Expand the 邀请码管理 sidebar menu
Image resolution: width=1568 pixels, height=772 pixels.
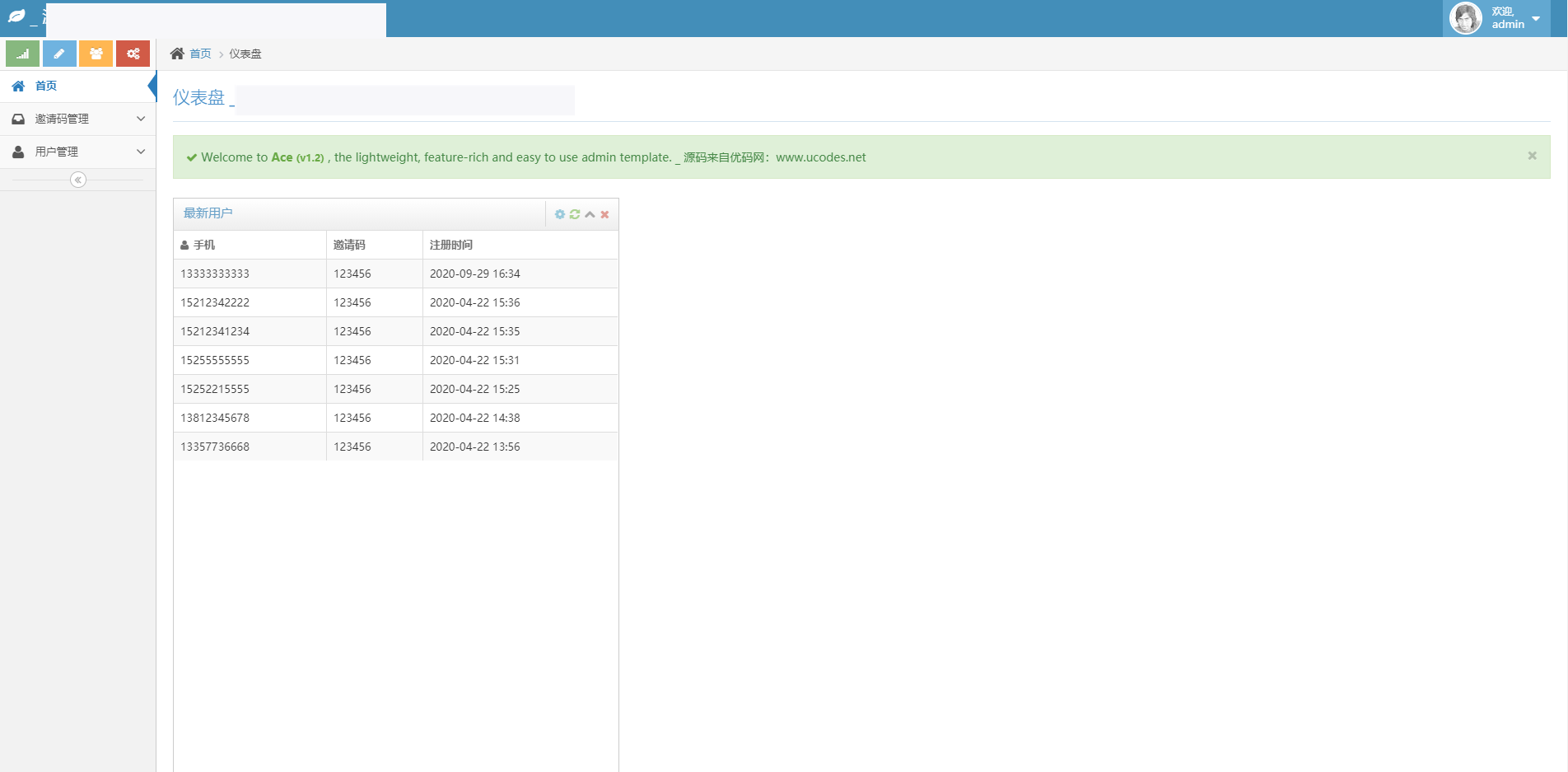(77, 119)
